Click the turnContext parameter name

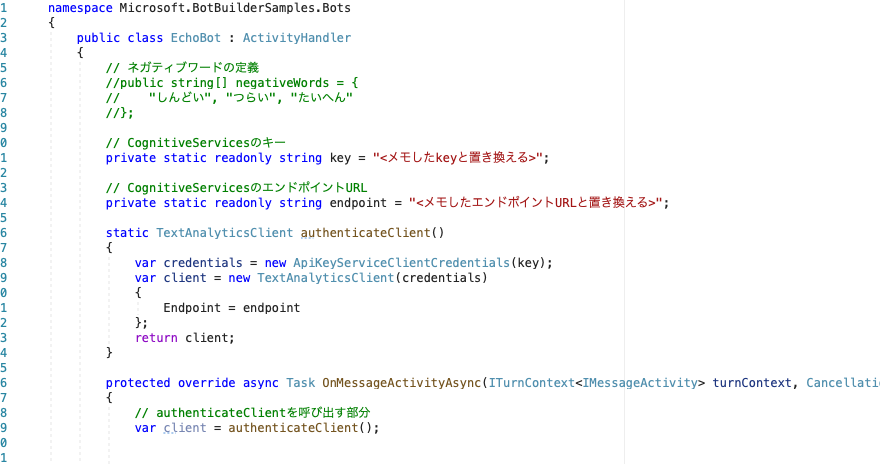(x=751, y=383)
